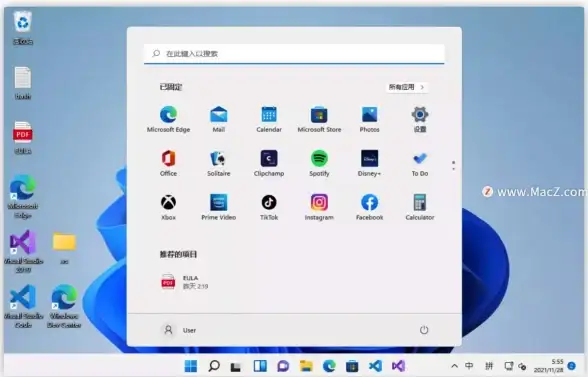588x377 pixels.
Task: Open Microsoft Edge from the taskbar
Action: [329, 366]
